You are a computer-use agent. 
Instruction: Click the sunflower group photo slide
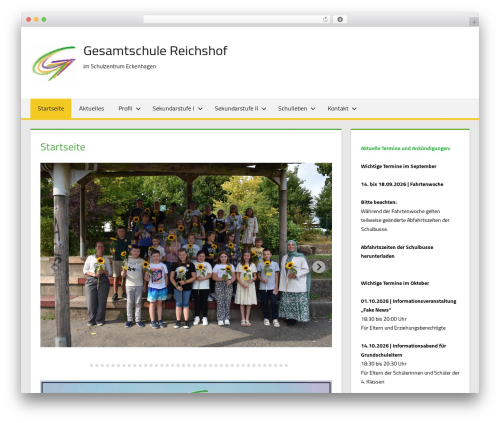pos(186,255)
